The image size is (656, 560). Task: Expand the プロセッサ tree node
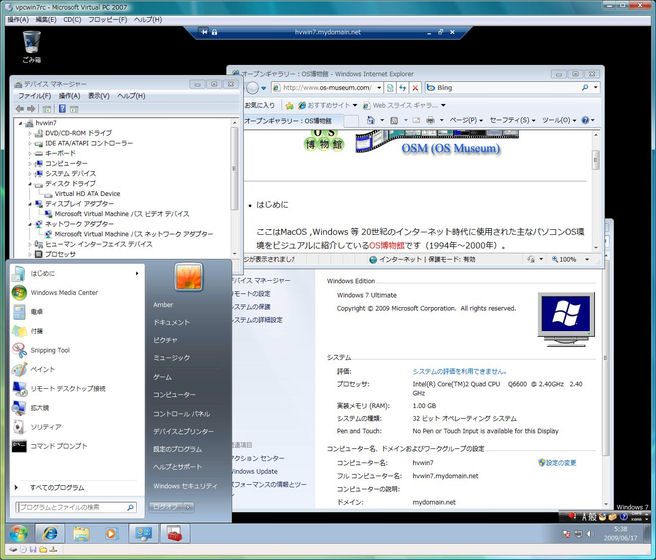tap(30, 254)
